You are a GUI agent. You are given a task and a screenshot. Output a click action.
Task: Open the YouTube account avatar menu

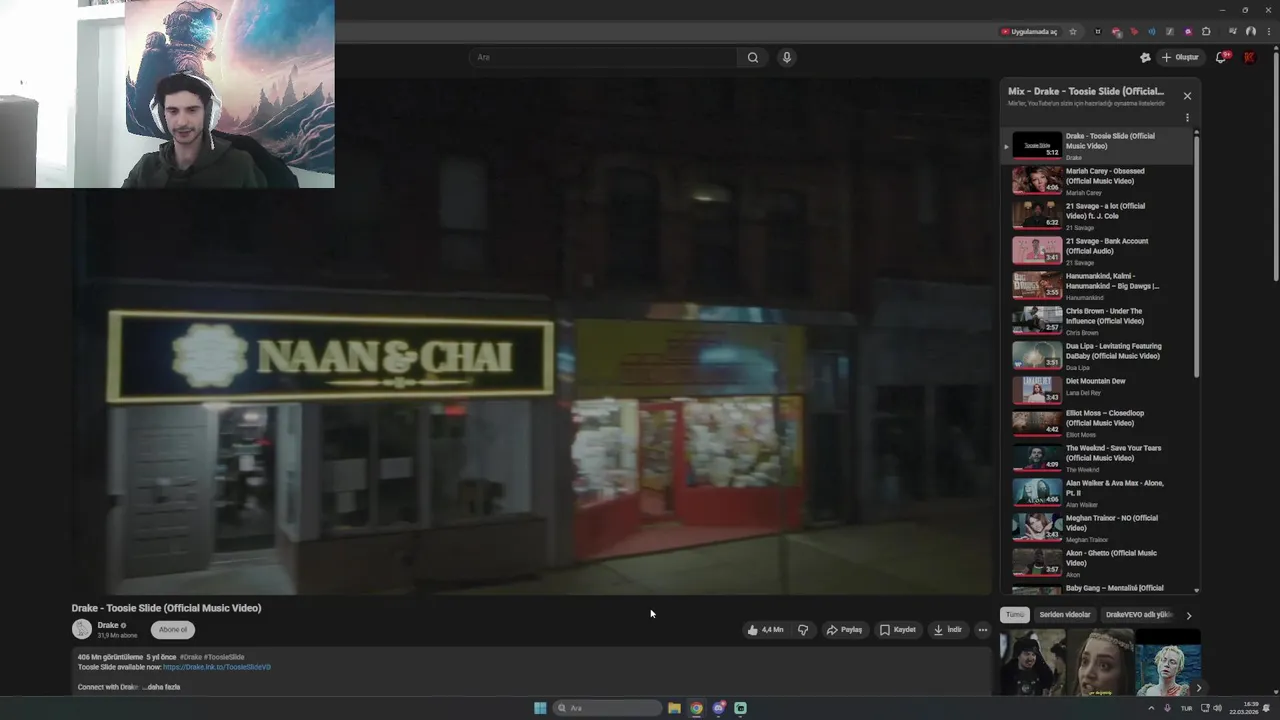pos(1249,57)
